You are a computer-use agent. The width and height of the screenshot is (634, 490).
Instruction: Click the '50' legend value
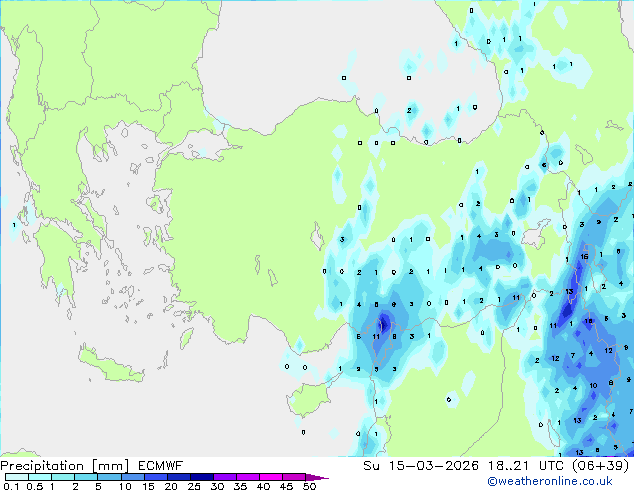click(309, 486)
